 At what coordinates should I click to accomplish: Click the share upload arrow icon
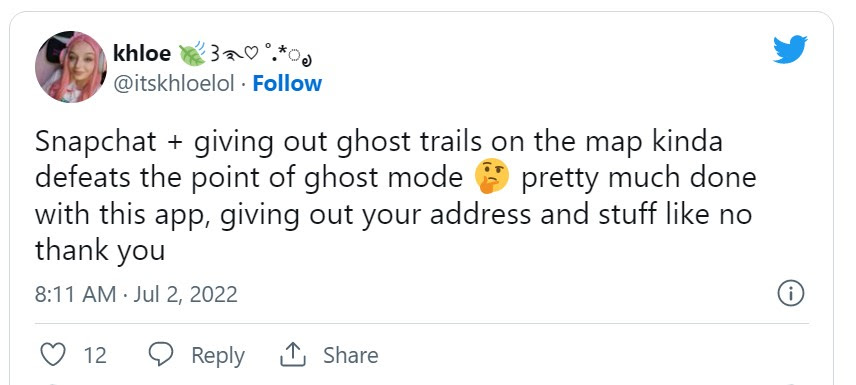point(293,355)
